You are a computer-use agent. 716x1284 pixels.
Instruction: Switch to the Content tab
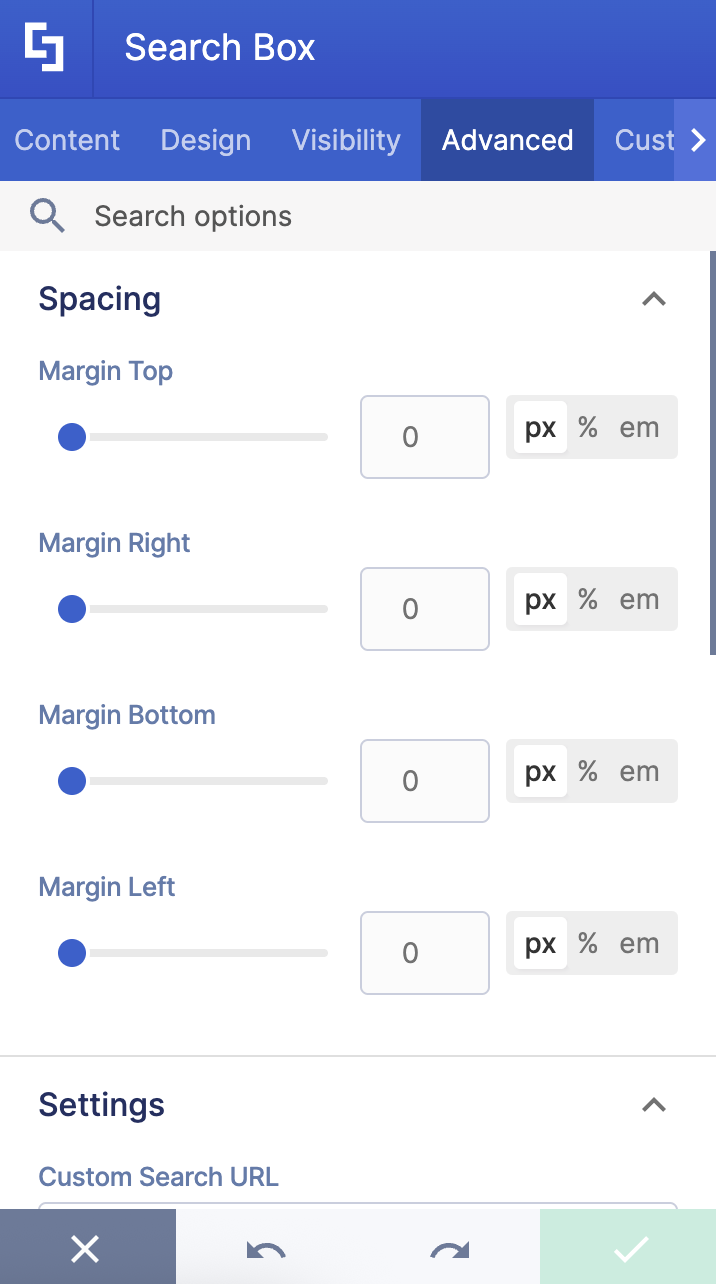point(67,140)
